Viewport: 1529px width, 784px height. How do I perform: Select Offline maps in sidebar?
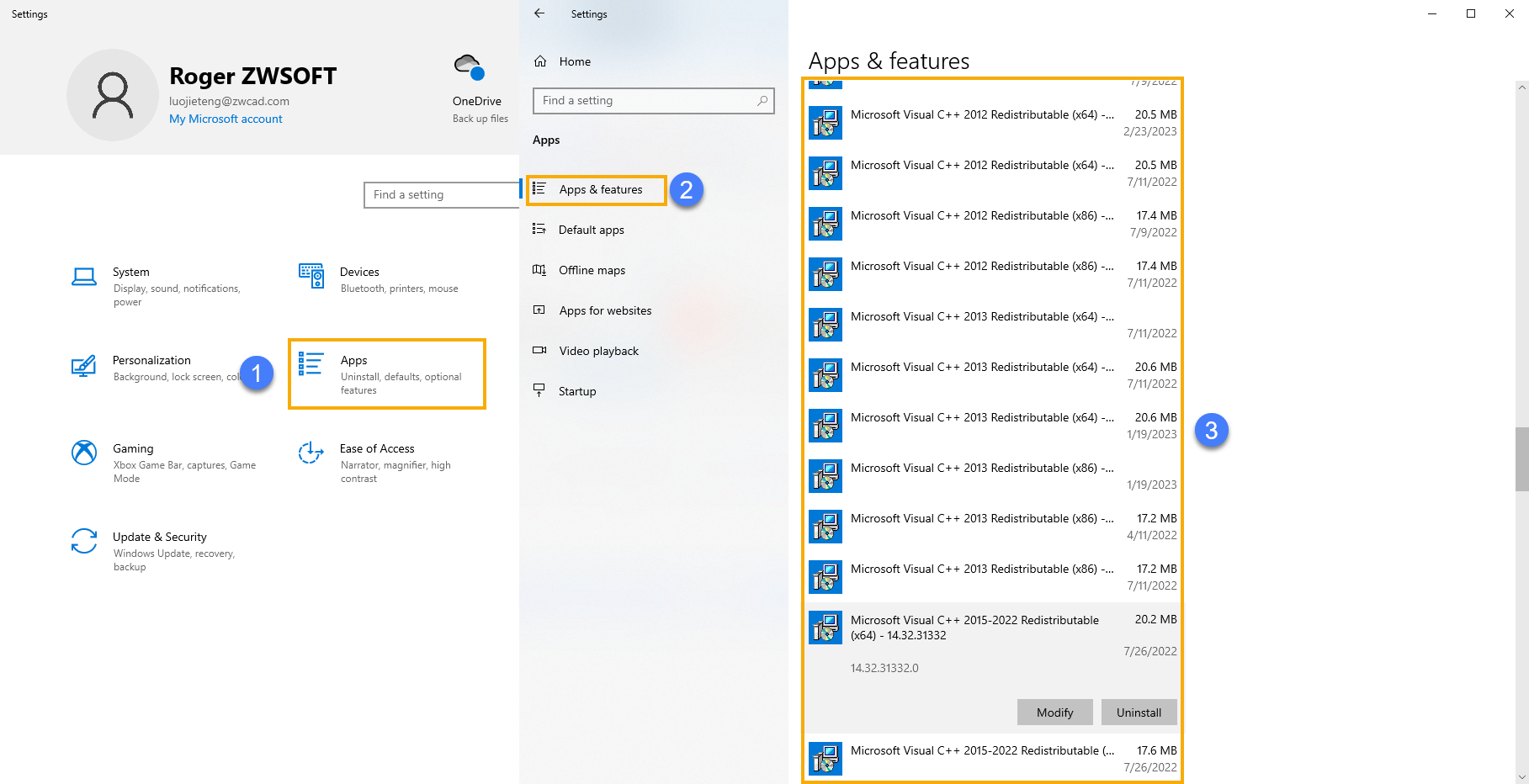point(592,270)
